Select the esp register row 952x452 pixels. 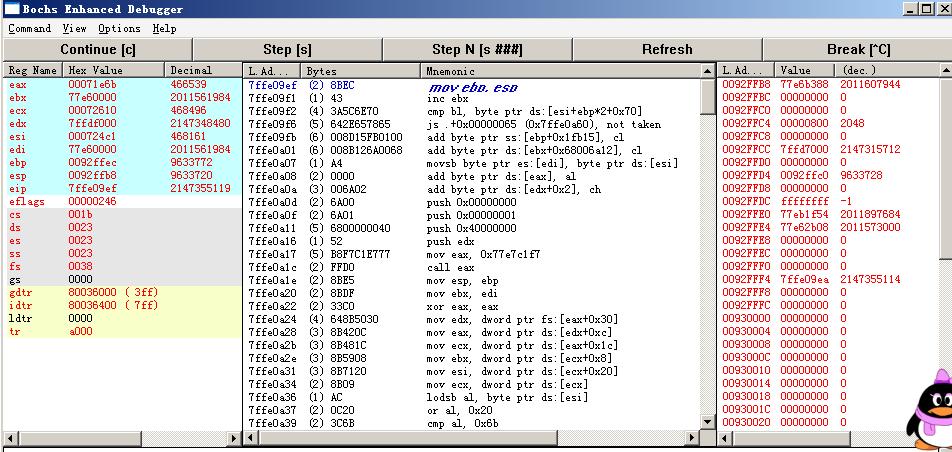[x=123, y=176]
